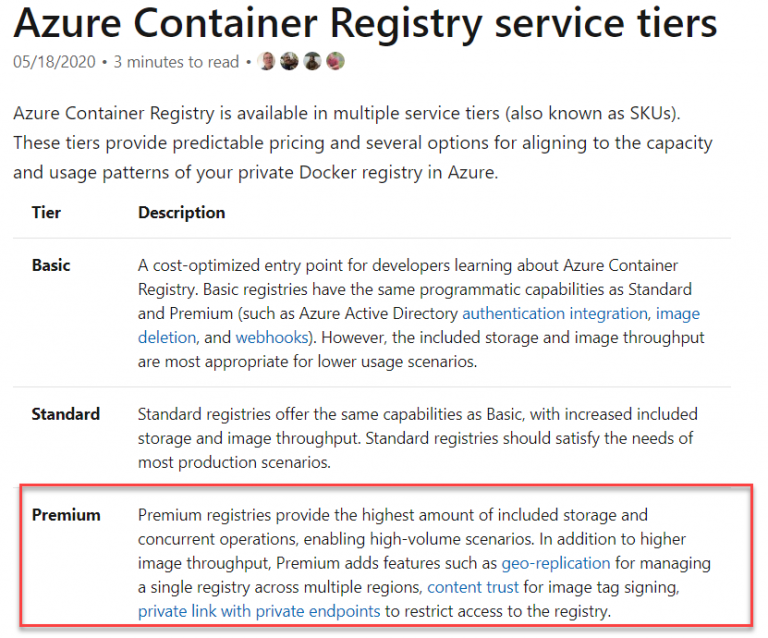Click the 05/18/2020 publish date
Screen dimensions: 768x638
click(x=55, y=62)
